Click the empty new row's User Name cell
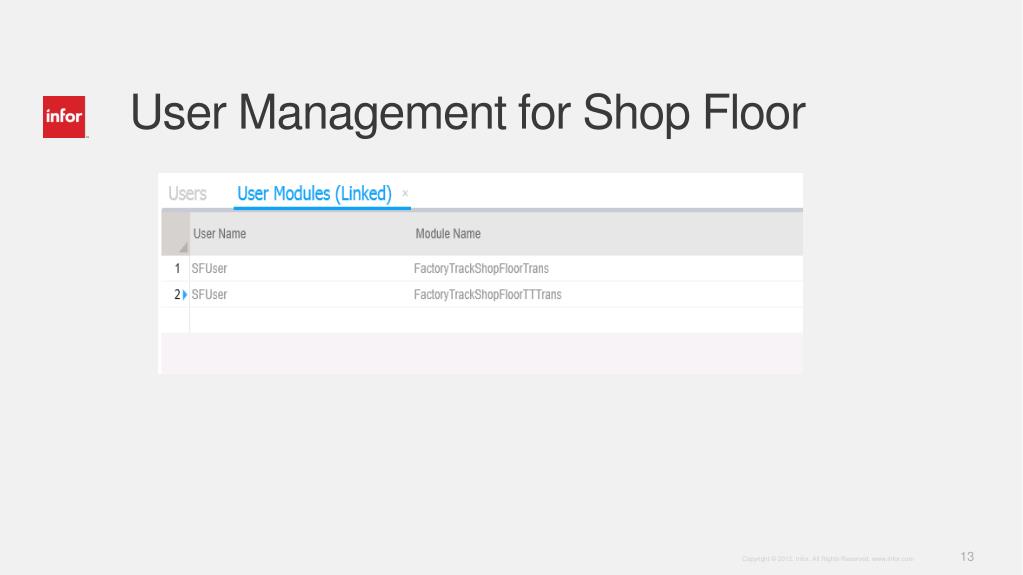The height and width of the screenshot is (575, 1023). 300,320
